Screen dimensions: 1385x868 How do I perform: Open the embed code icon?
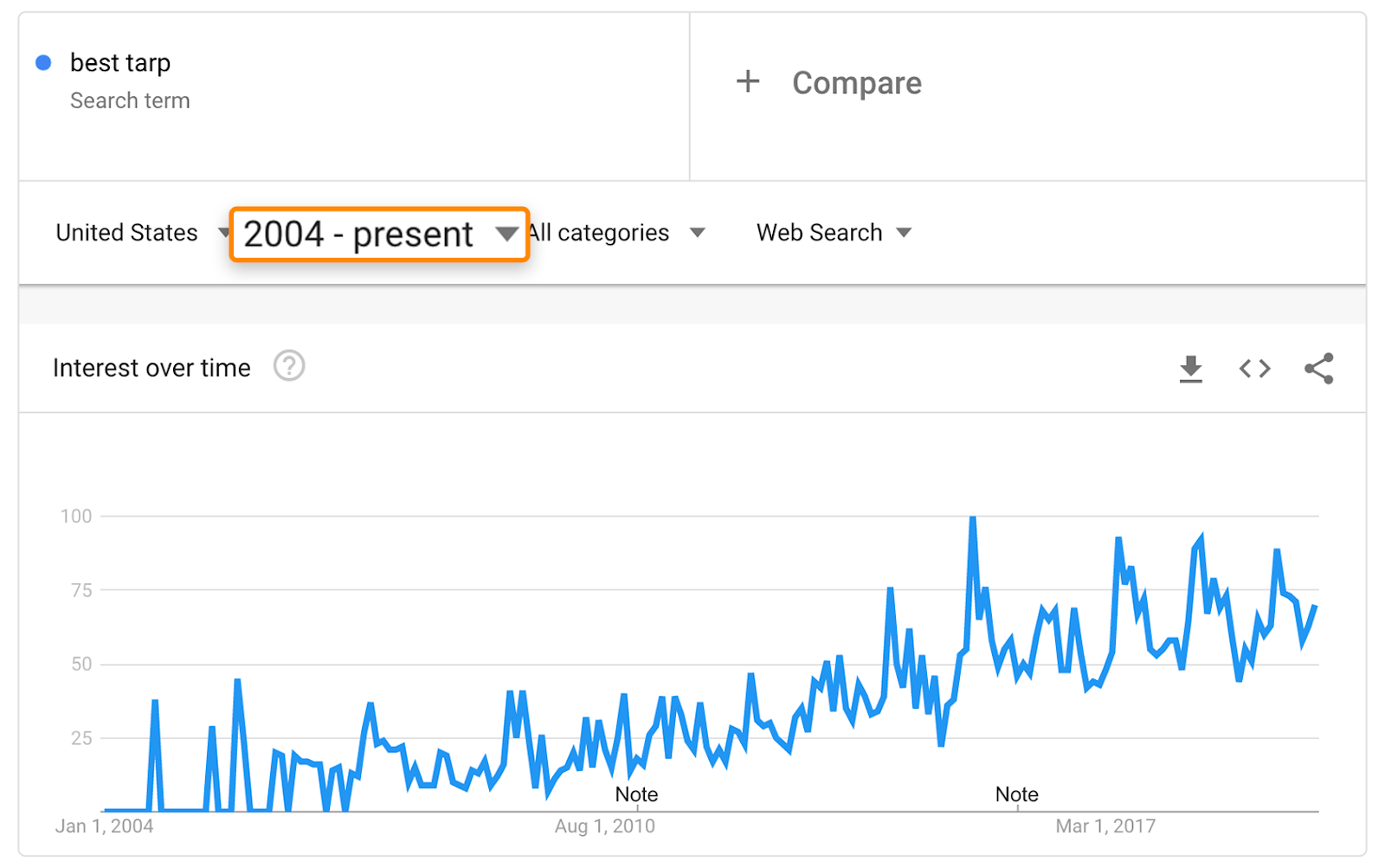tap(1254, 369)
